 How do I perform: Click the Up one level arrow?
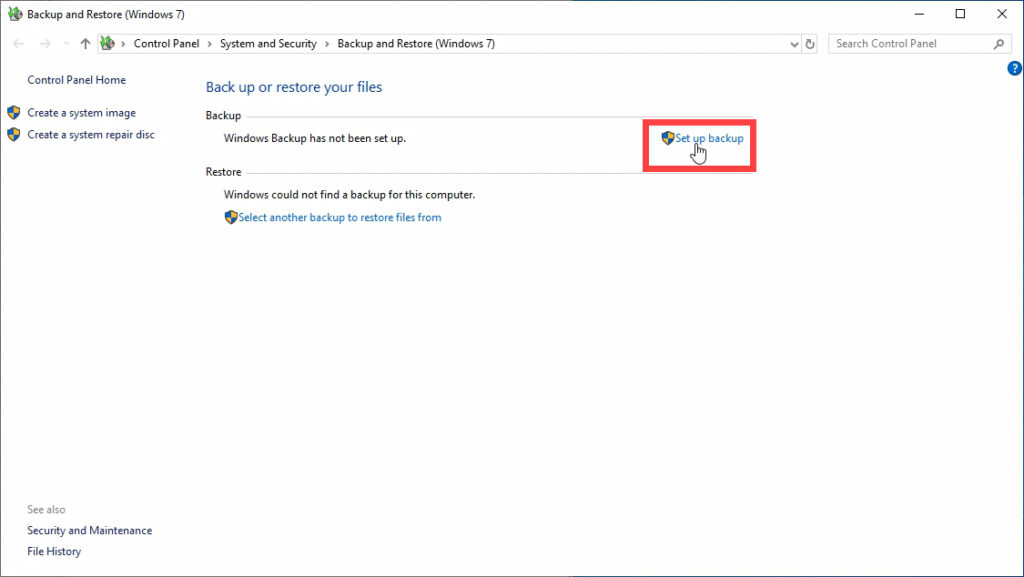pyautogui.click(x=85, y=44)
